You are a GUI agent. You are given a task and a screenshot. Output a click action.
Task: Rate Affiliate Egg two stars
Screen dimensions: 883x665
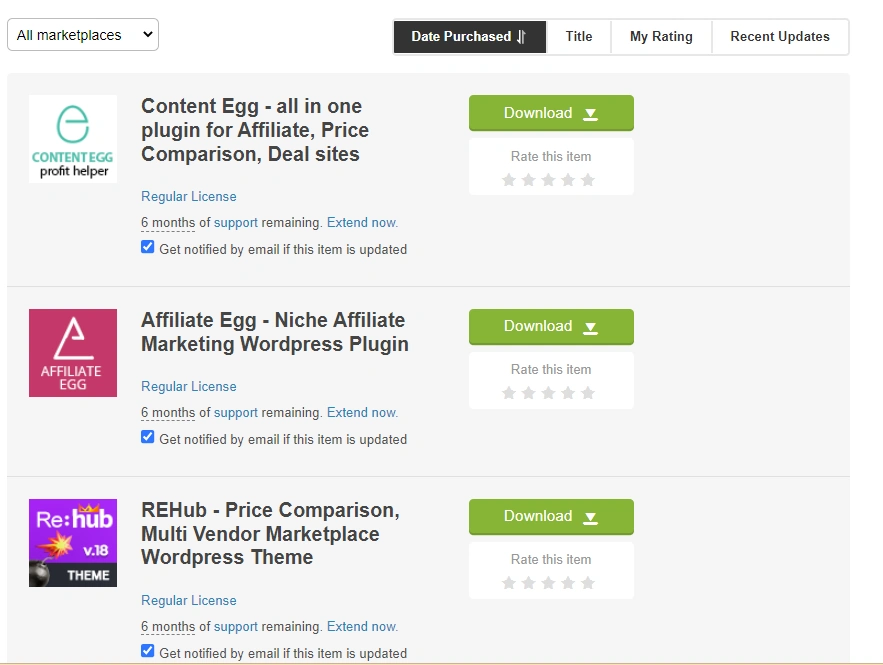click(x=528, y=392)
